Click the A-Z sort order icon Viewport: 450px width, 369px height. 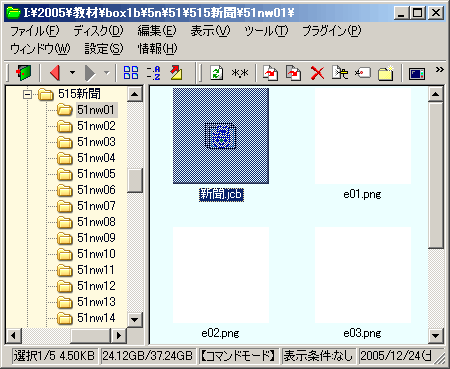154,73
